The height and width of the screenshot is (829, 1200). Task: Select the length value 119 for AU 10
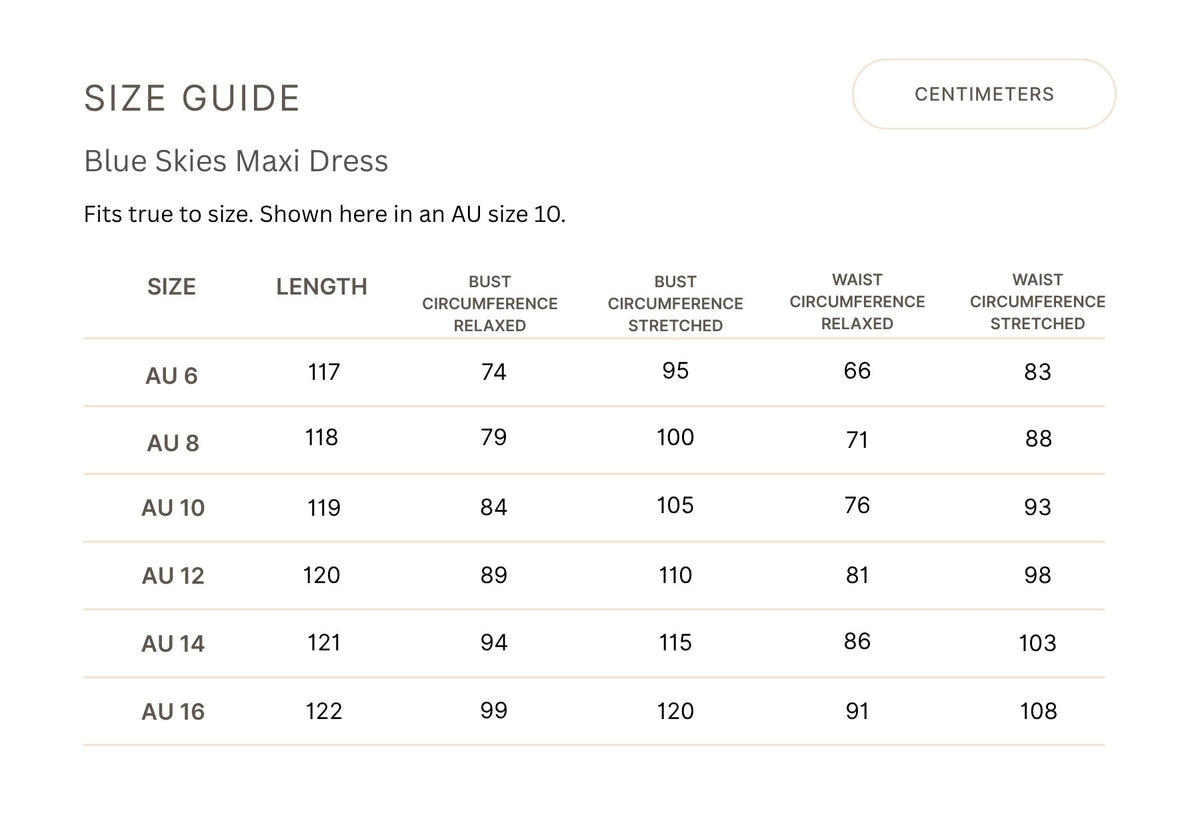click(x=322, y=508)
